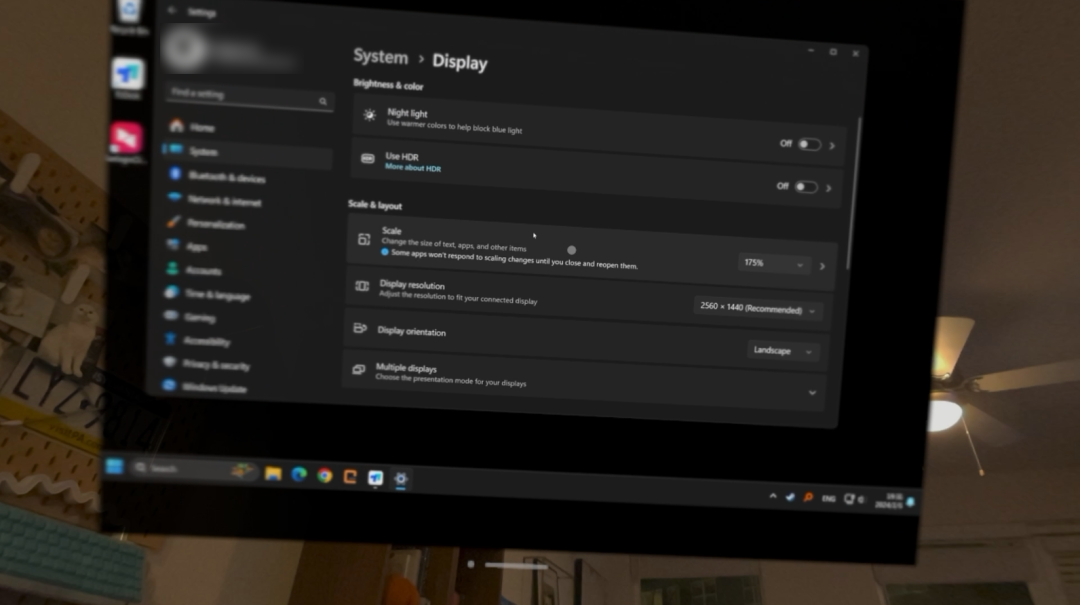Open Network & internet settings
The image size is (1080, 605).
point(225,200)
